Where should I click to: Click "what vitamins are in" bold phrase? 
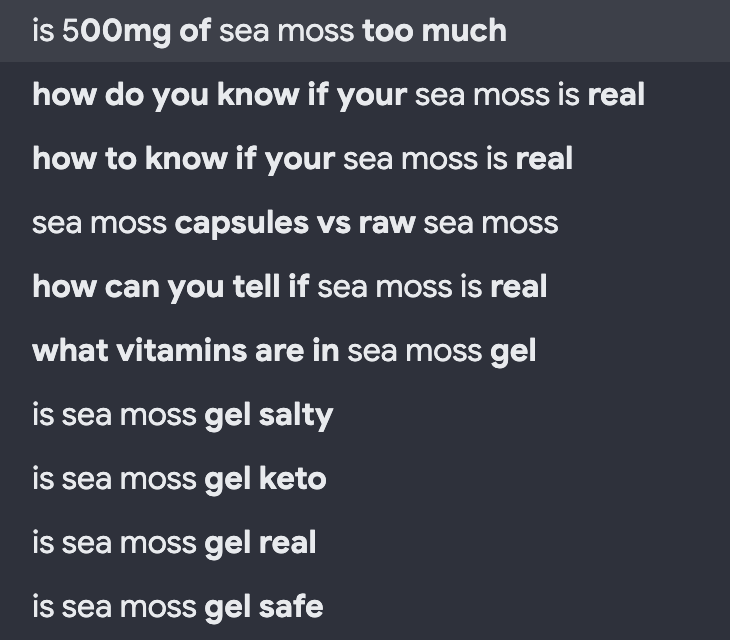186,351
